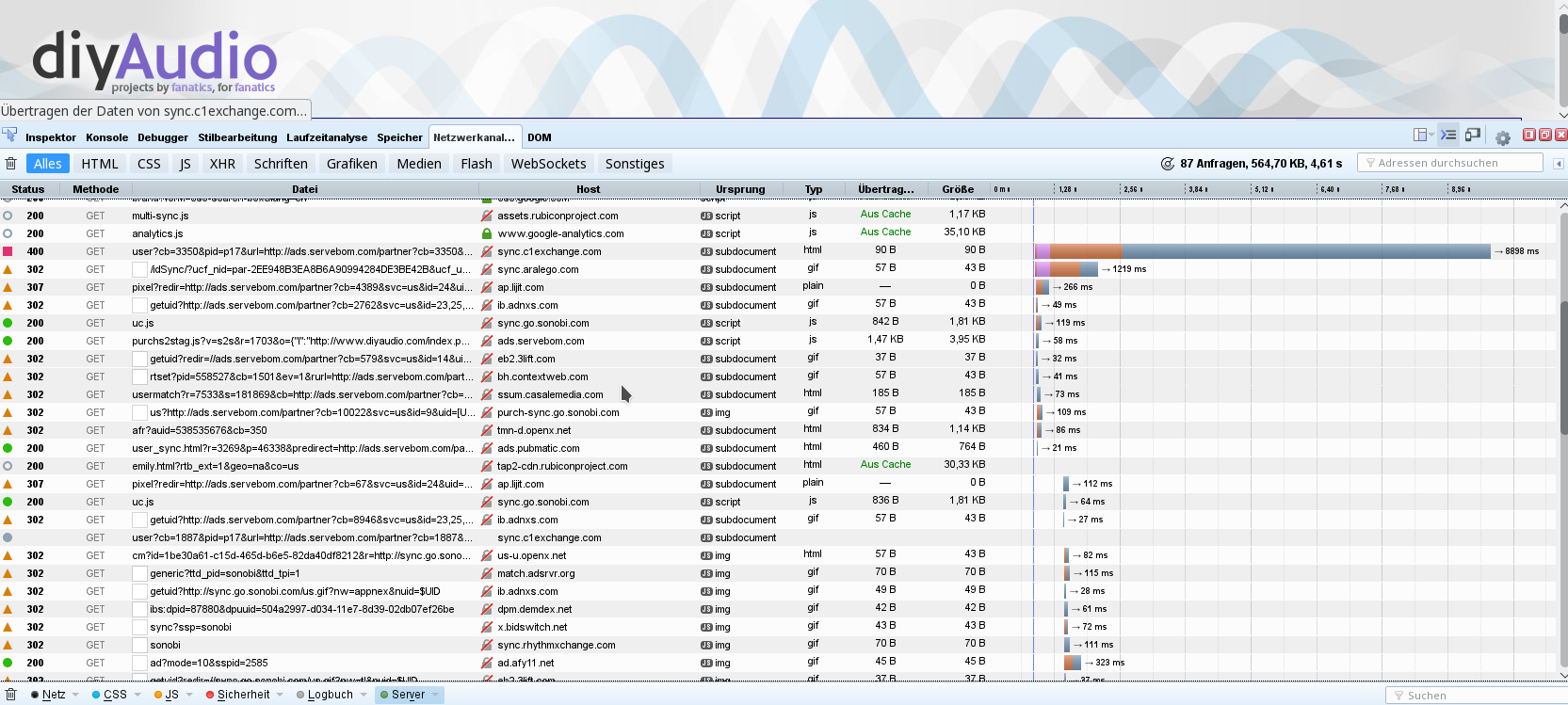Image resolution: width=1568 pixels, height=705 pixels.
Task: Click insecure lock icon for sync.aralego.com
Action: pos(487,269)
